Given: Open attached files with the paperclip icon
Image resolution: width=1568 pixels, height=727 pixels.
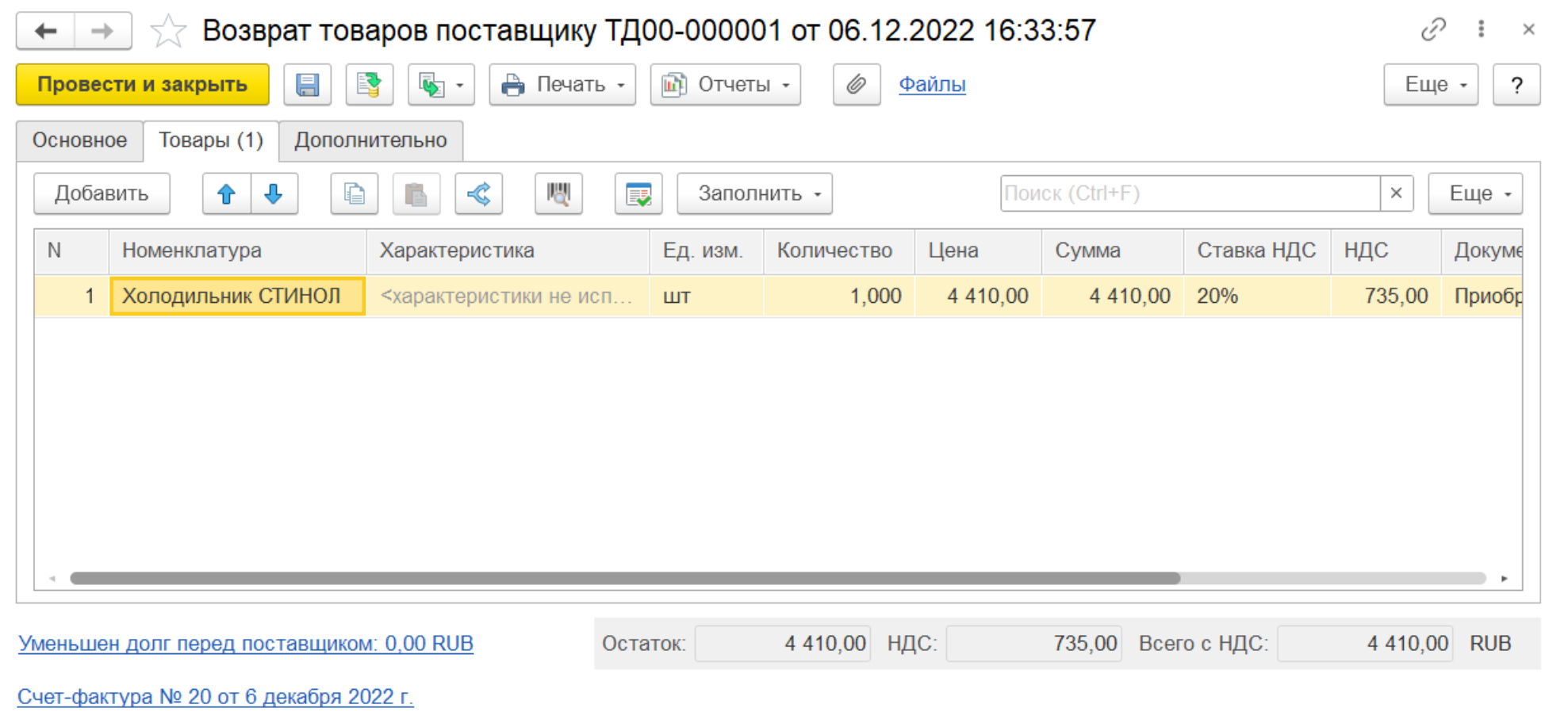Looking at the screenshot, I should click(x=856, y=85).
